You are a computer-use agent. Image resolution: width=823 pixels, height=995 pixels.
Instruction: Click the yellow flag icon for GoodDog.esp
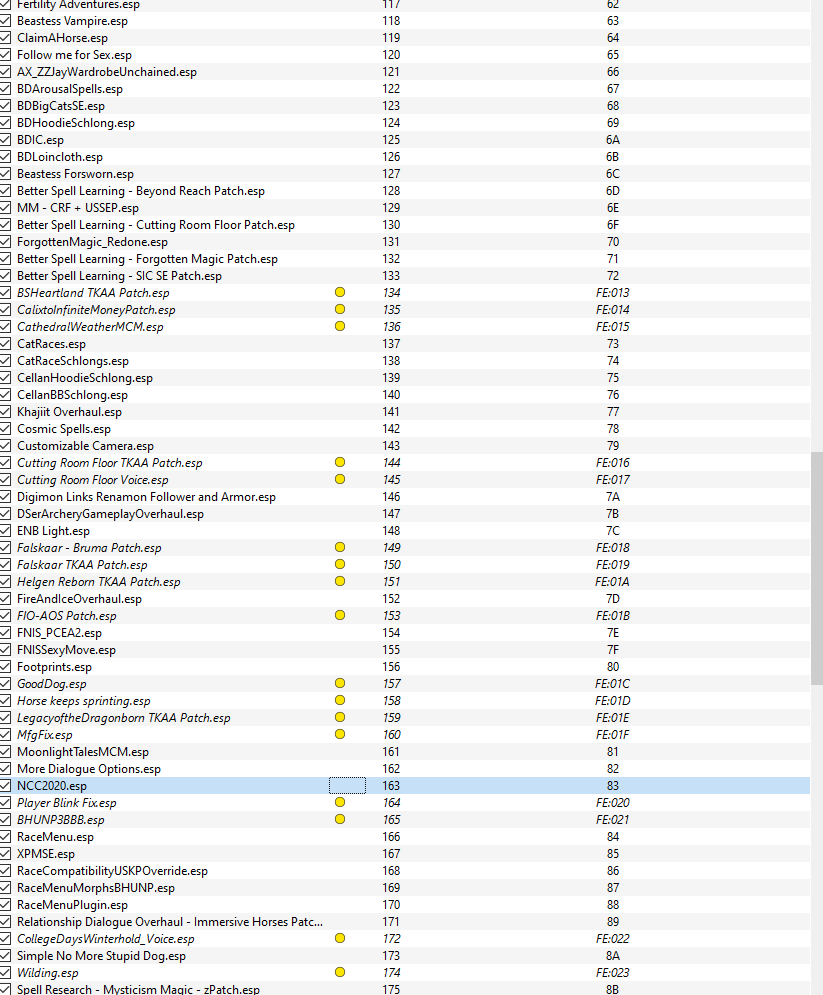340,683
